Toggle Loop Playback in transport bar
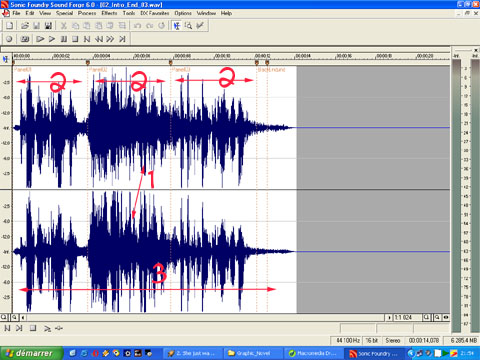 coord(24,39)
